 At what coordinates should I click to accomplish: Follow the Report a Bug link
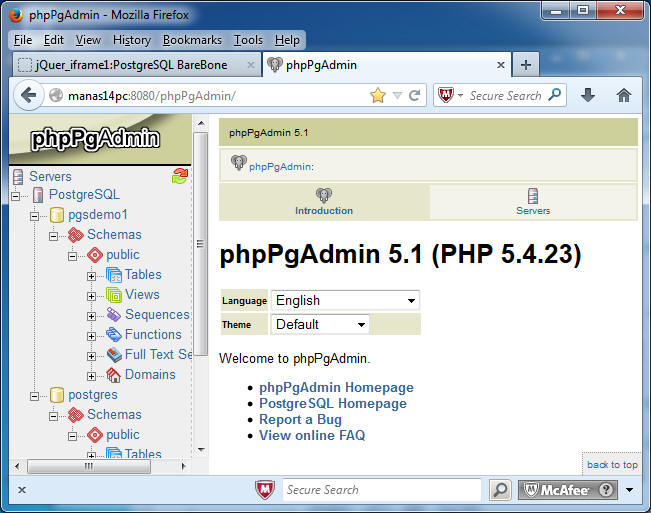(300, 419)
